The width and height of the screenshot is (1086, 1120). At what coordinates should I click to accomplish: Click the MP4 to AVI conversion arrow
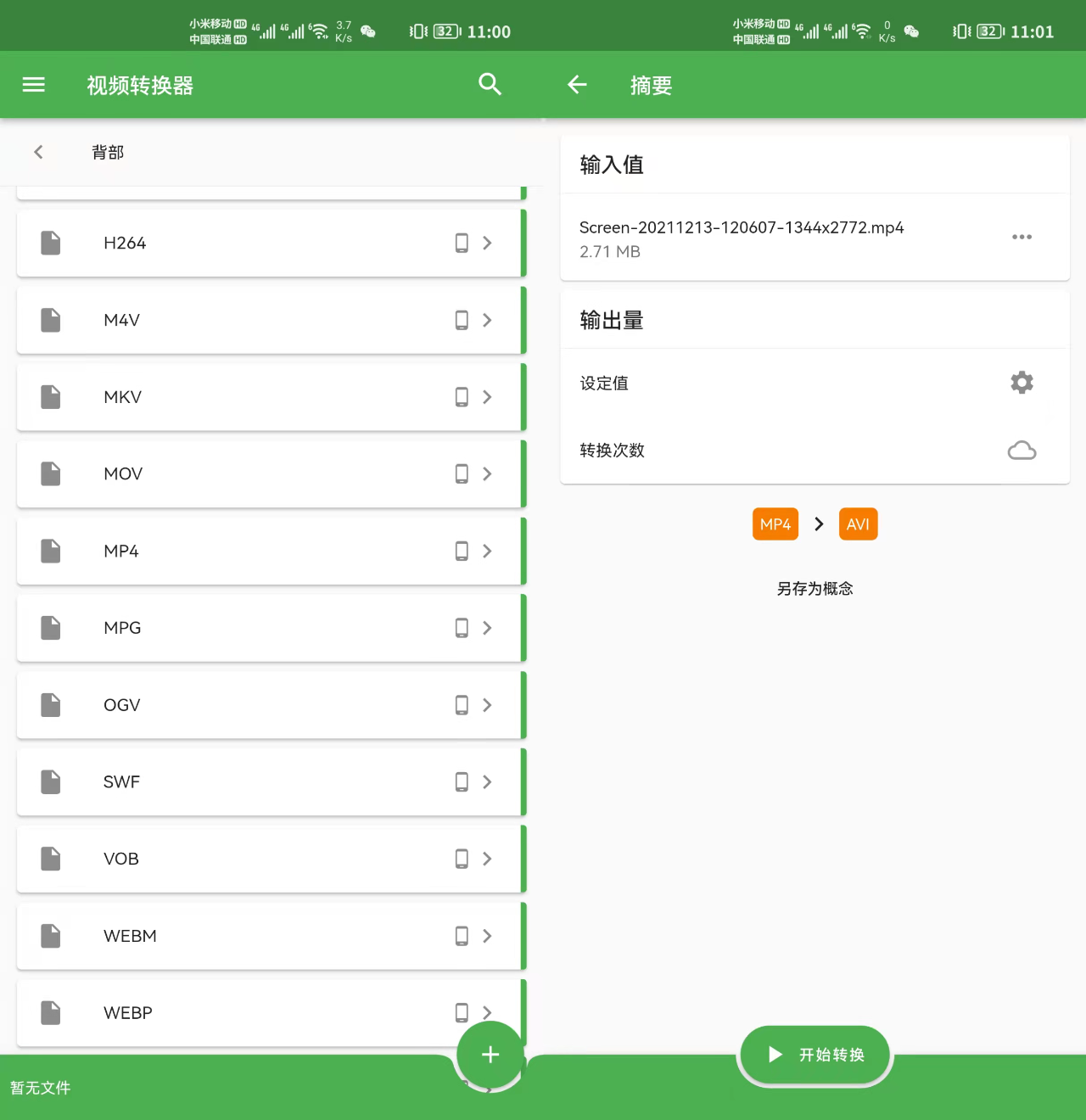[817, 524]
